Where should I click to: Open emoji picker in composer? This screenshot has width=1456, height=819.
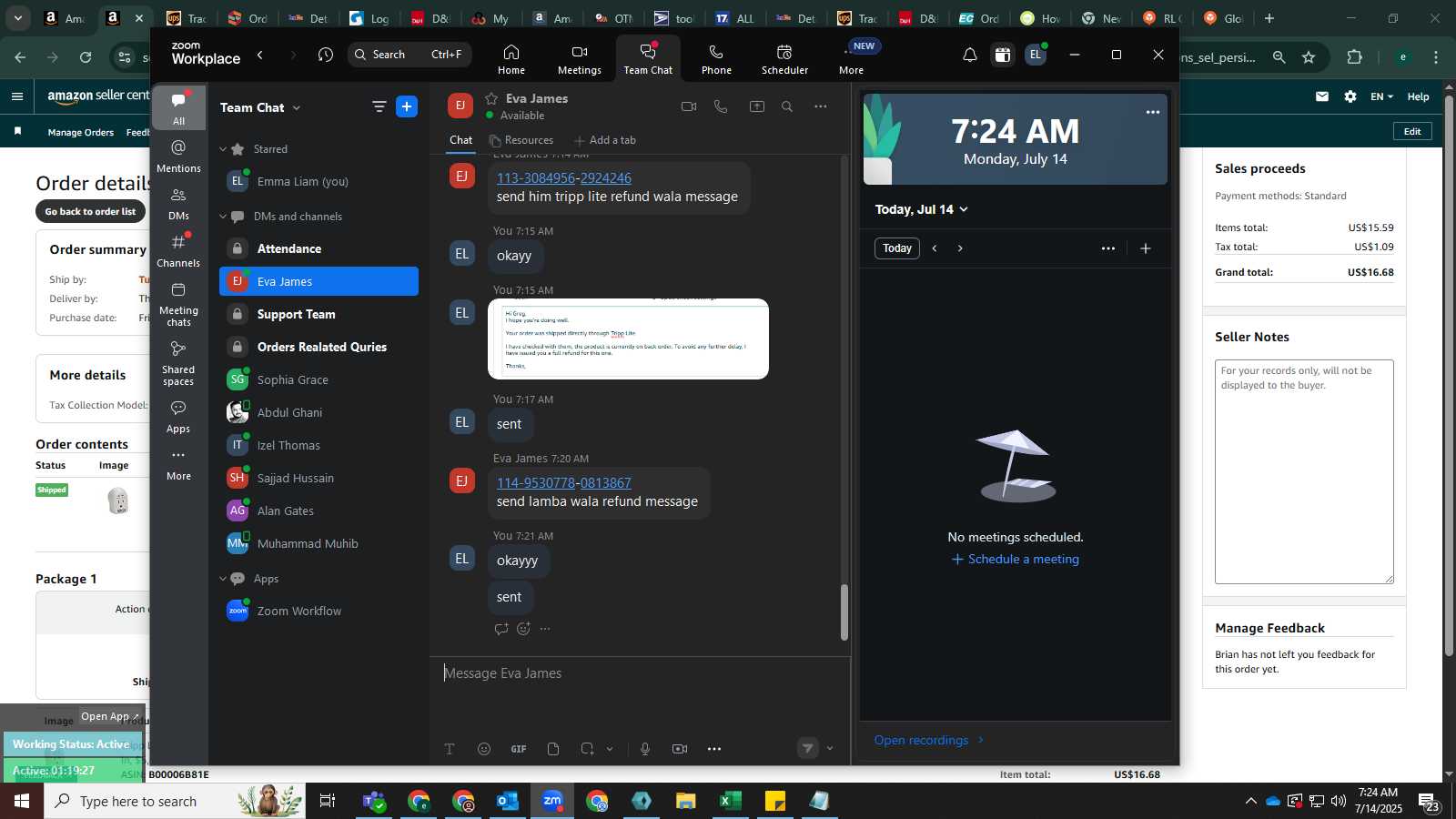(x=484, y=749)
